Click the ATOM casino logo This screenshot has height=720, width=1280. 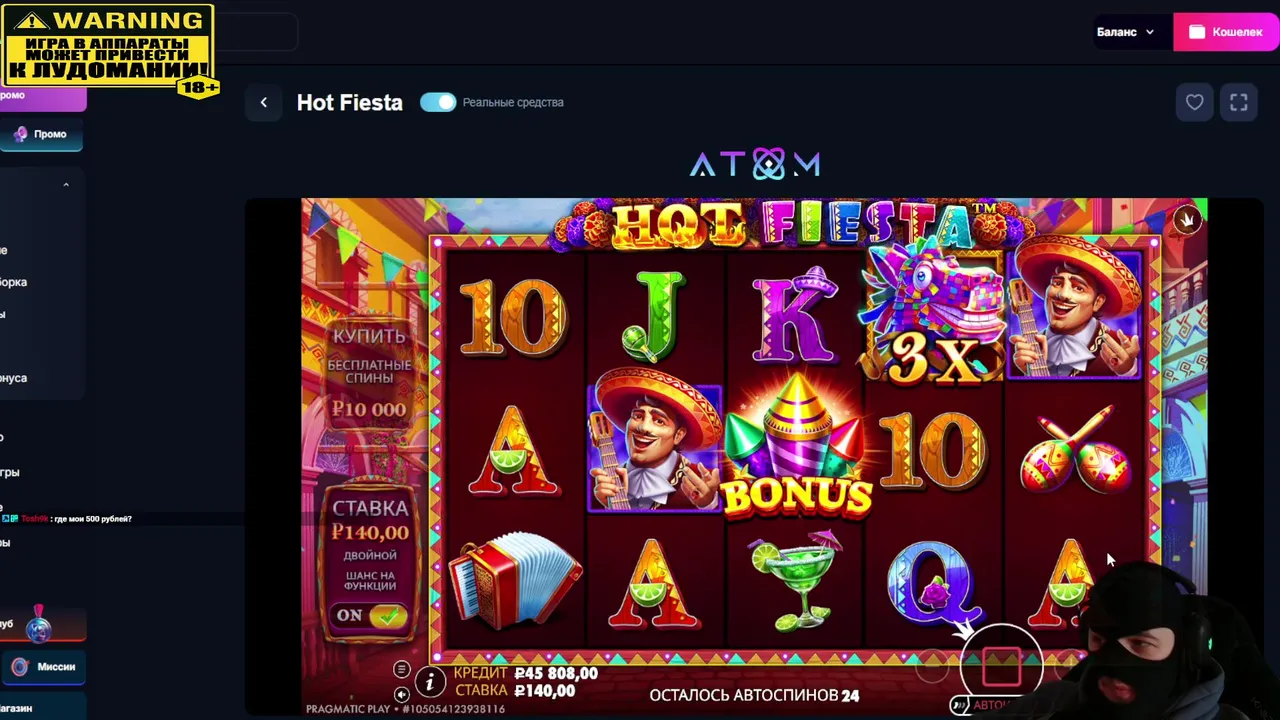click(x=755, y=164)
